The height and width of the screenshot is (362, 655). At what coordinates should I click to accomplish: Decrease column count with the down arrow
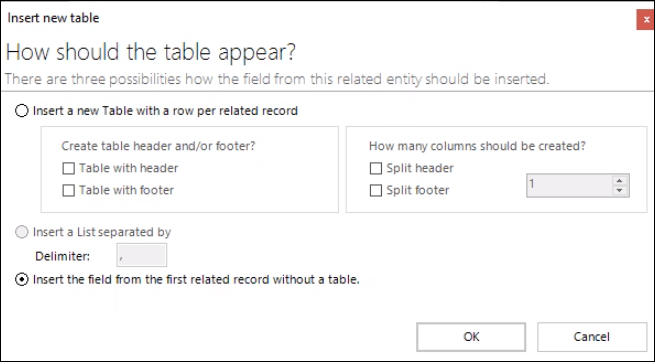tap(619, 190)
